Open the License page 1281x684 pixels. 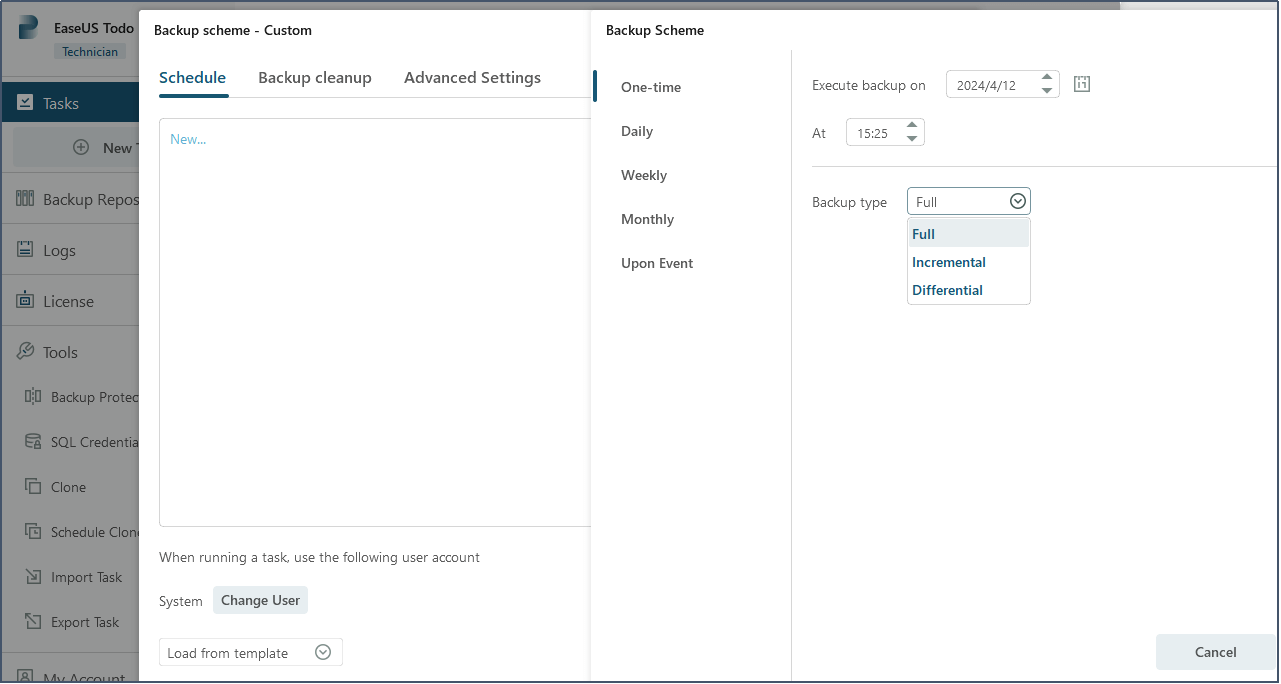coord(67,300)
